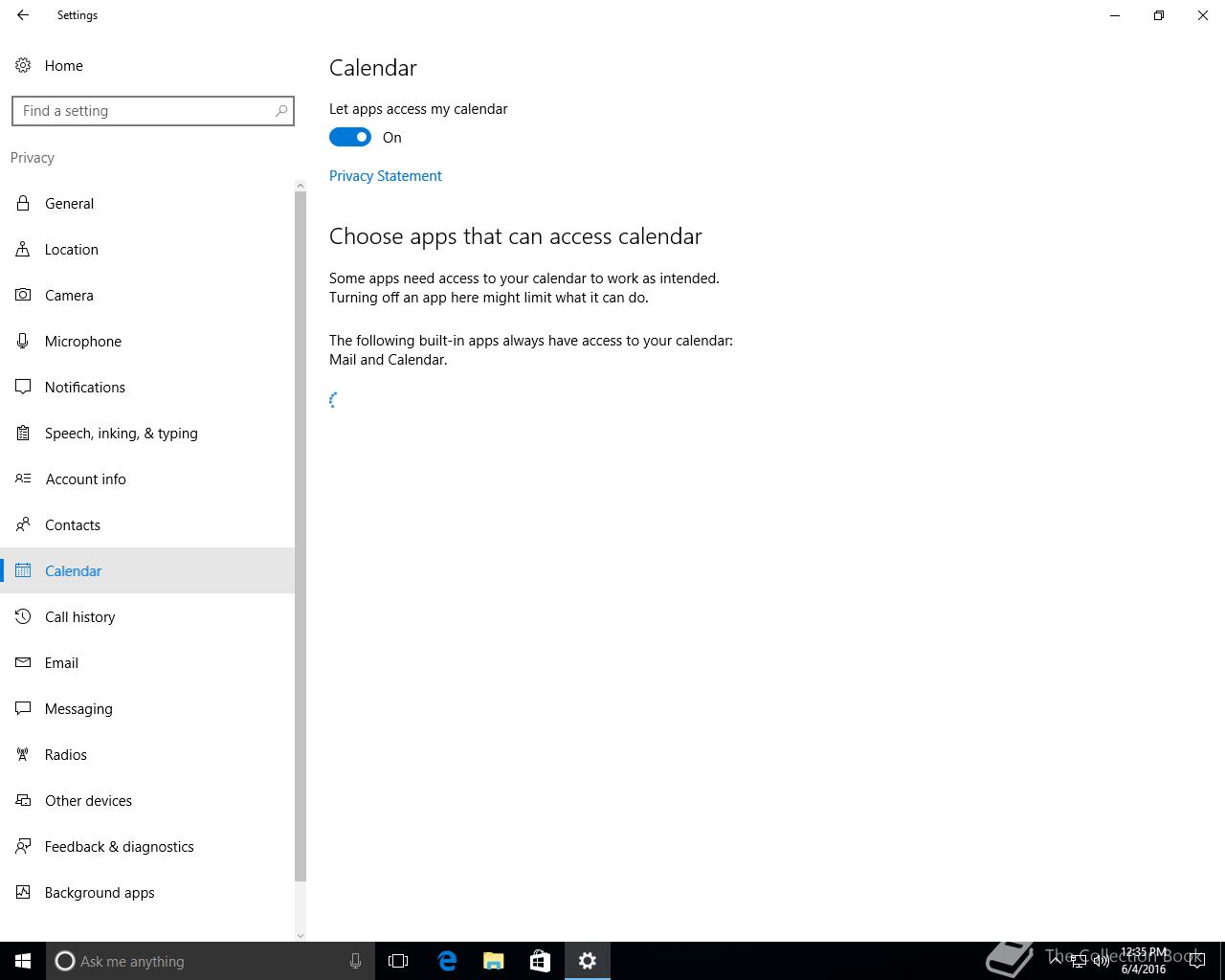The width and height of the screenshot is (1225, 980).
Task: Select the Calendar grid icon
Action: (x=23, y=570)
